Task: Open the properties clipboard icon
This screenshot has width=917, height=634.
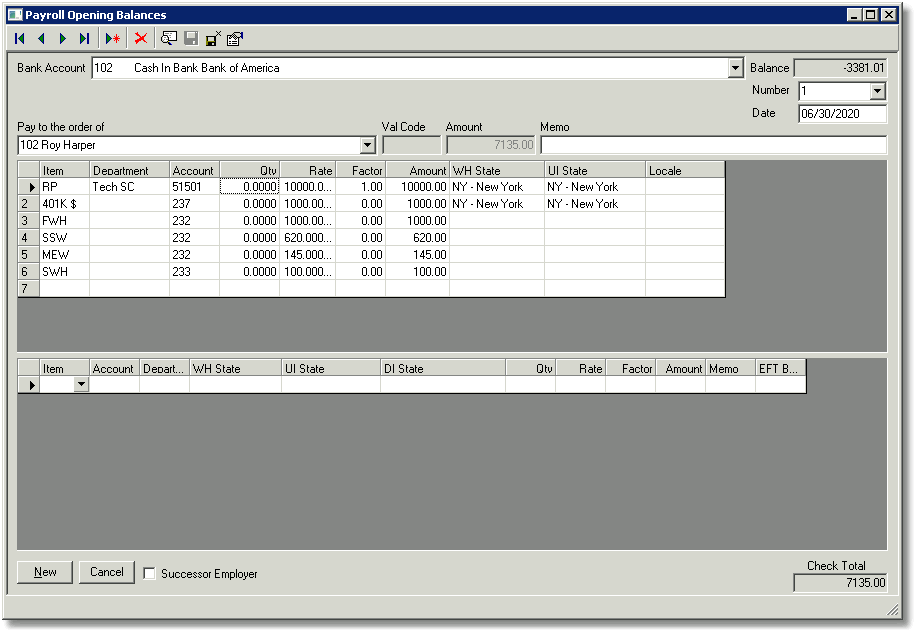Action: (235, 39)
